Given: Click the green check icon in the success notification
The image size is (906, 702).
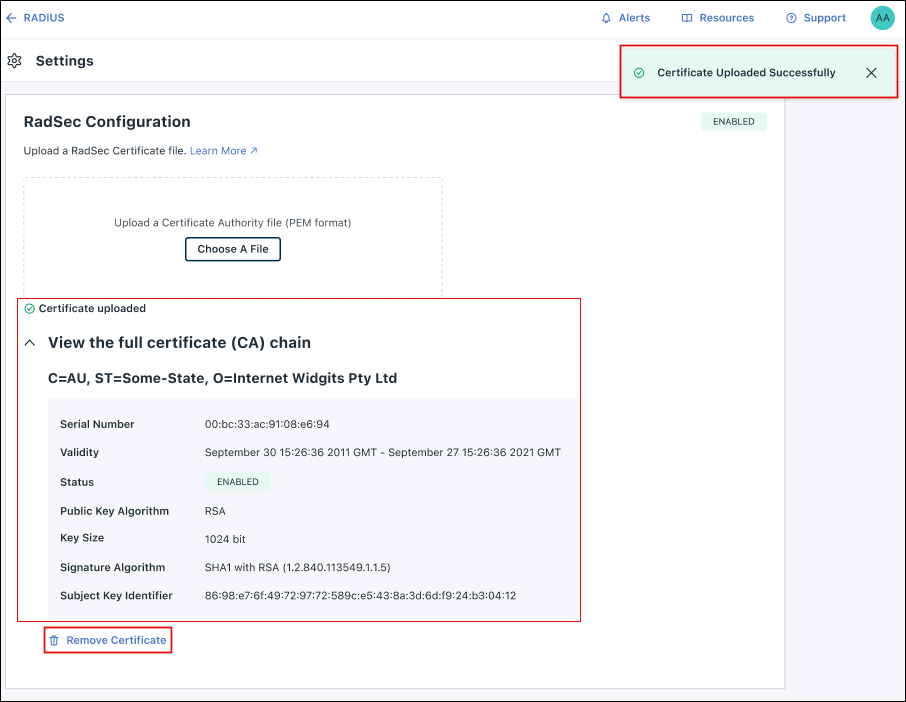Looking at the screenshot, I should tap(639, 73).
